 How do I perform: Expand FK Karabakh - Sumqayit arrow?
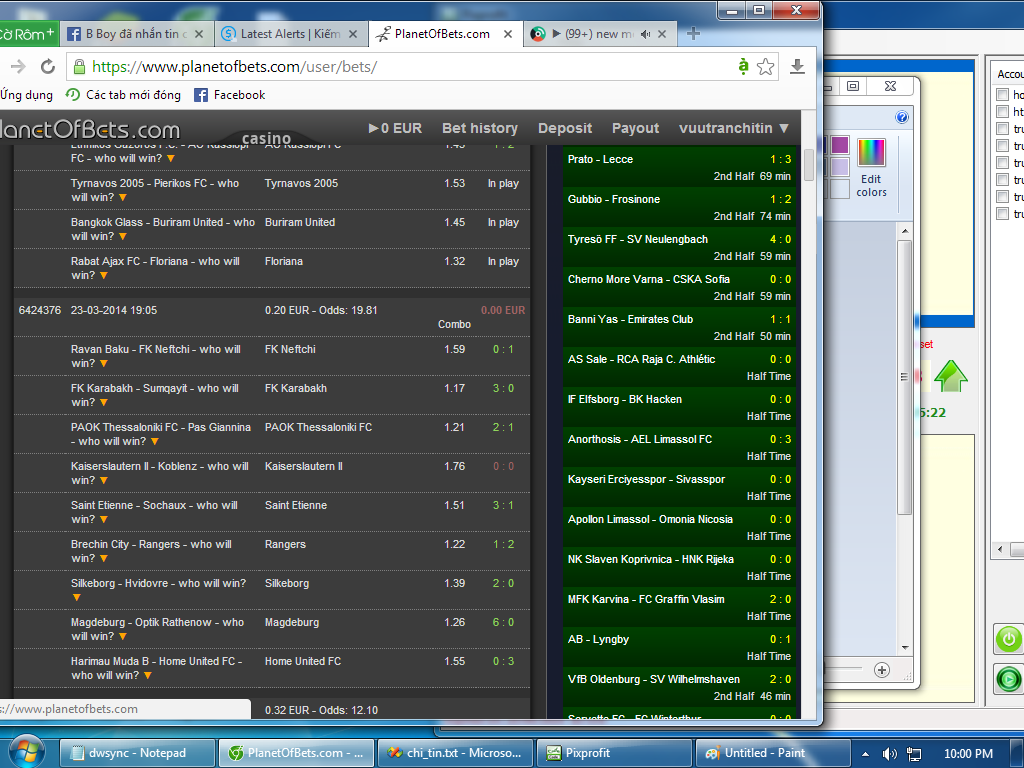tap(104, 403)
